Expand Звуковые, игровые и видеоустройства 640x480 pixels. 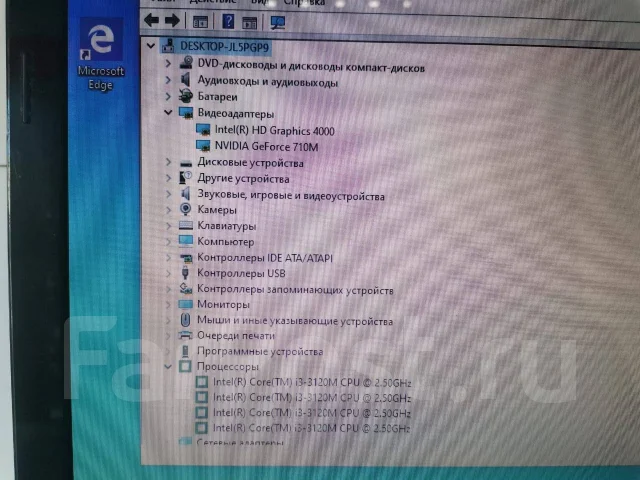point(168,193)
